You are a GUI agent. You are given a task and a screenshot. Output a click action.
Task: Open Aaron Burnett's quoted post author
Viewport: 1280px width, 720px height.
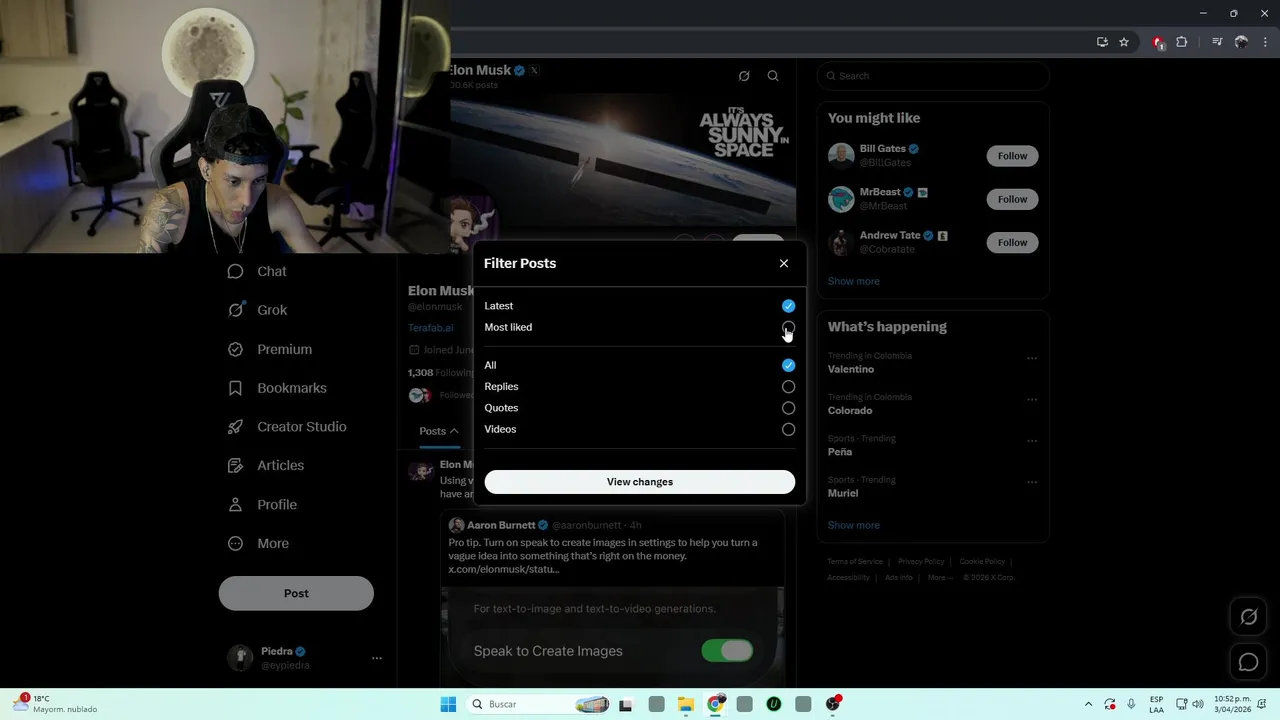point(501,525)
